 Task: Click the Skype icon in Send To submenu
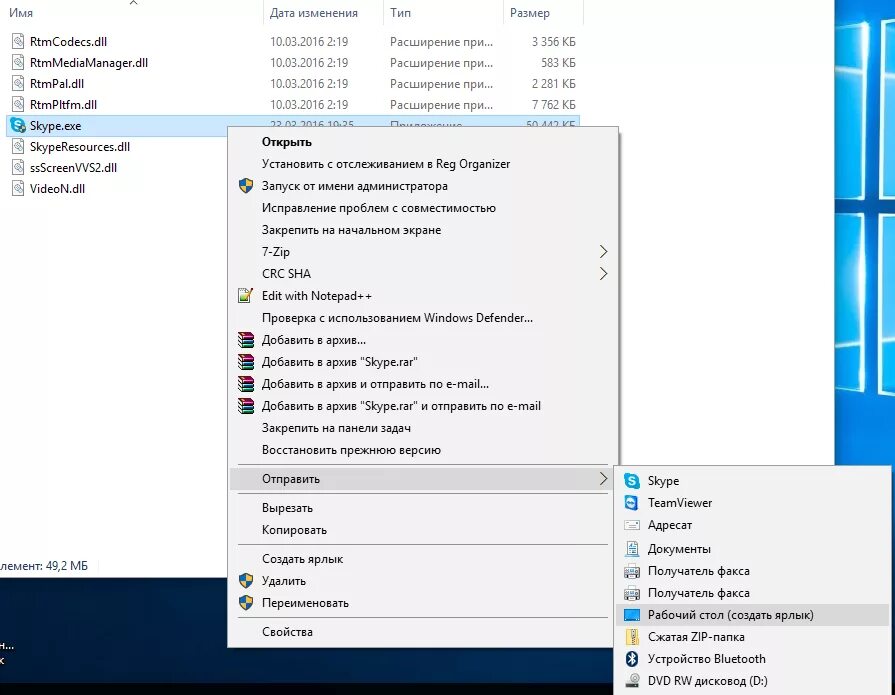click(x=632, y=480)
